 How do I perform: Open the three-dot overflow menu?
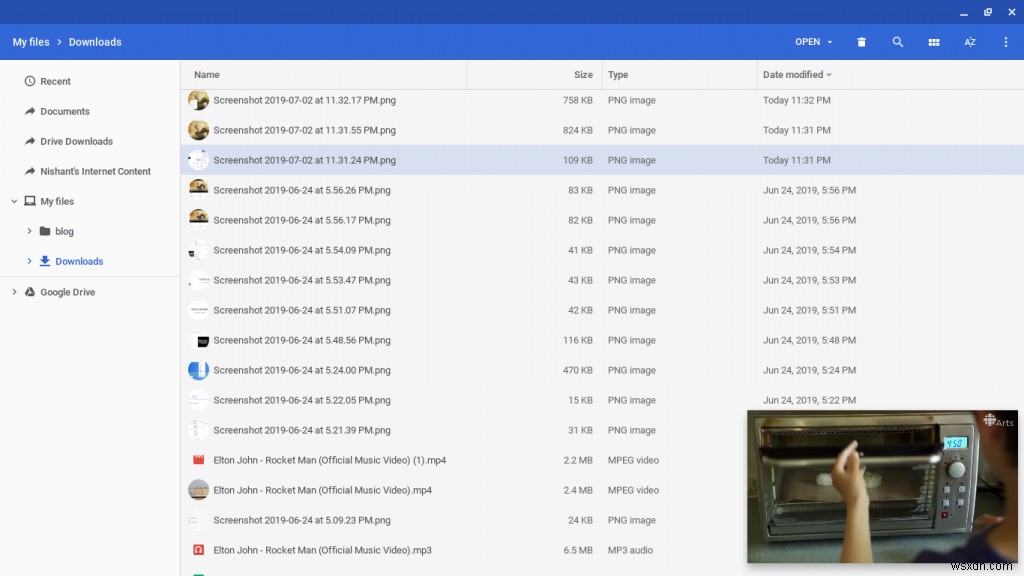pyautogui.click(x=1005, y=42)
